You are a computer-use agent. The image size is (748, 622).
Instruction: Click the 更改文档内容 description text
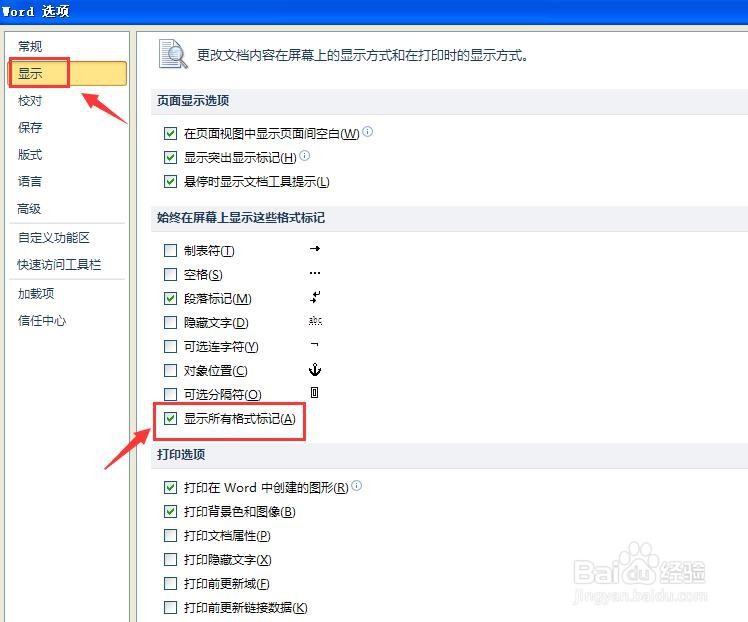363,55
